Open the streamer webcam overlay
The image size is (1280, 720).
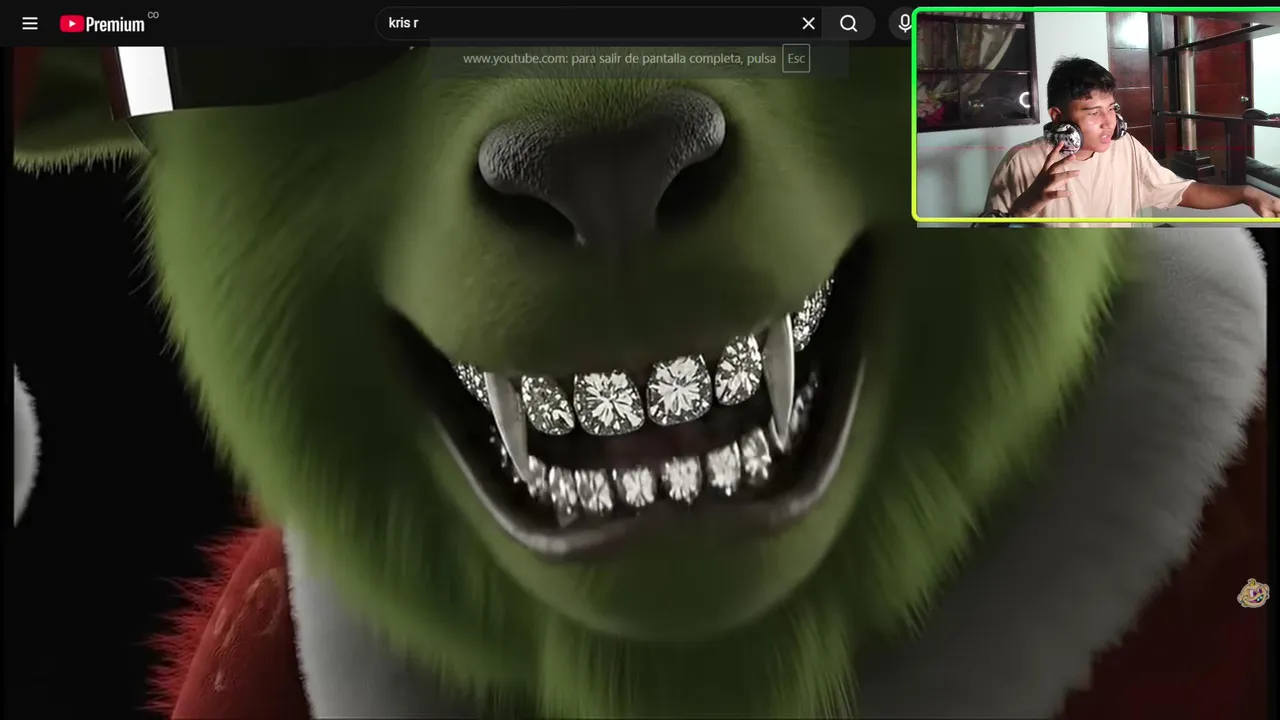(1097, 116)
